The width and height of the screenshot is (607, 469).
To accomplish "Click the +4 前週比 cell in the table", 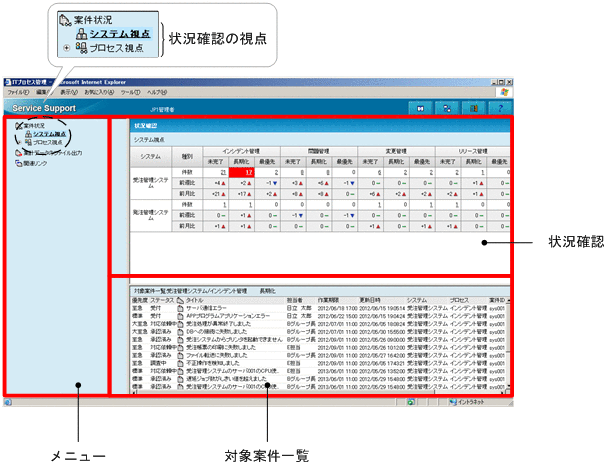I will pos(216,183).
